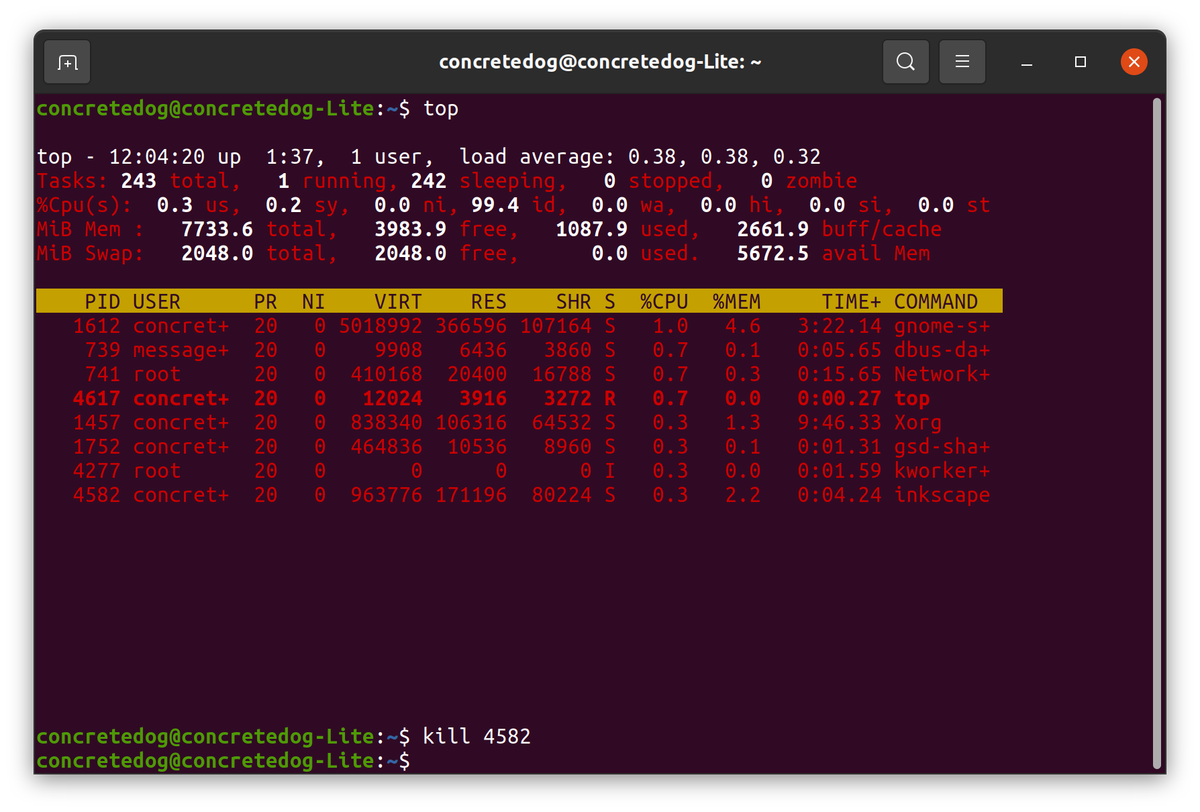Image resolution: width=1200 pixels, height=812 pixels.
Task: Click the %MEM column header
Action: click(736, 300)
